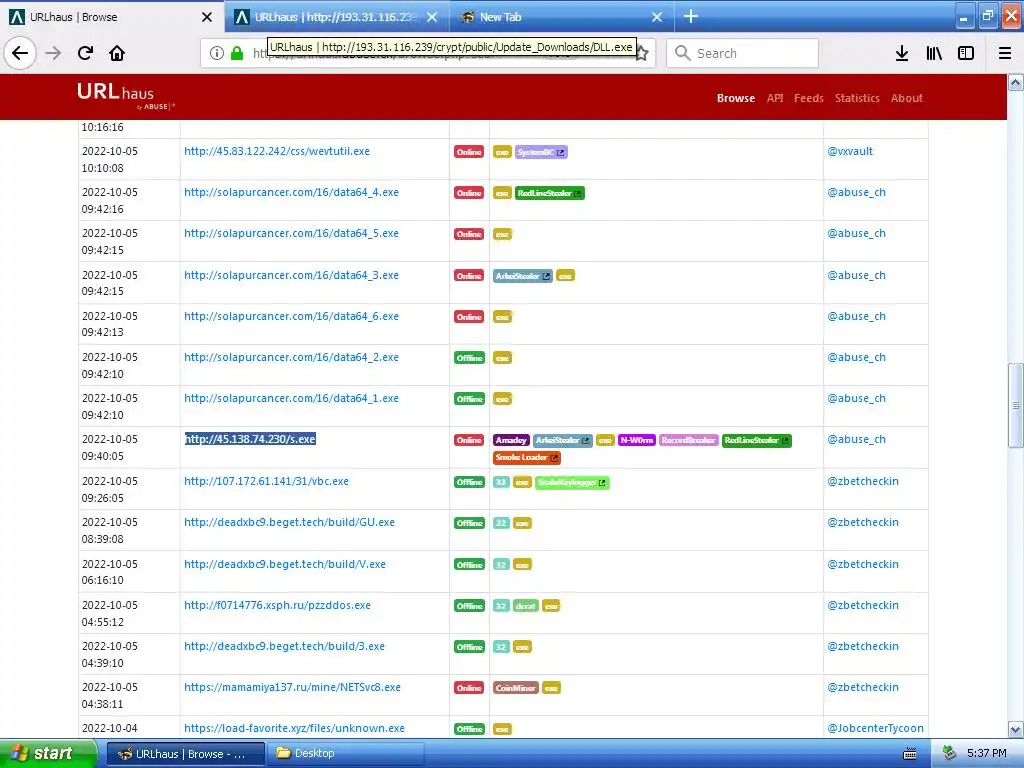The width and height of the screenshot is (1024, 768).
Task: Open a new tab with the plus button
Action: pos(691,16)
